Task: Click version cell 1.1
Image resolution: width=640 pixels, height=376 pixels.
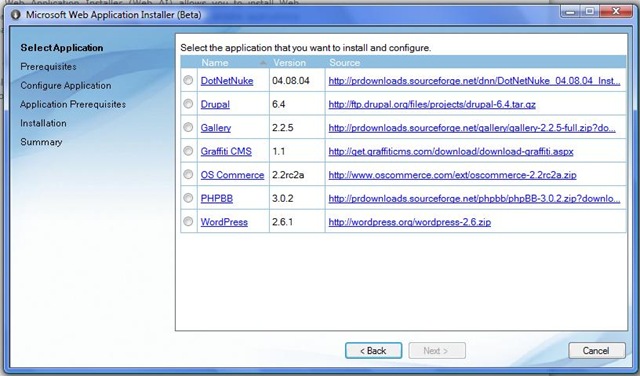Action: click(x=297, y=151)
